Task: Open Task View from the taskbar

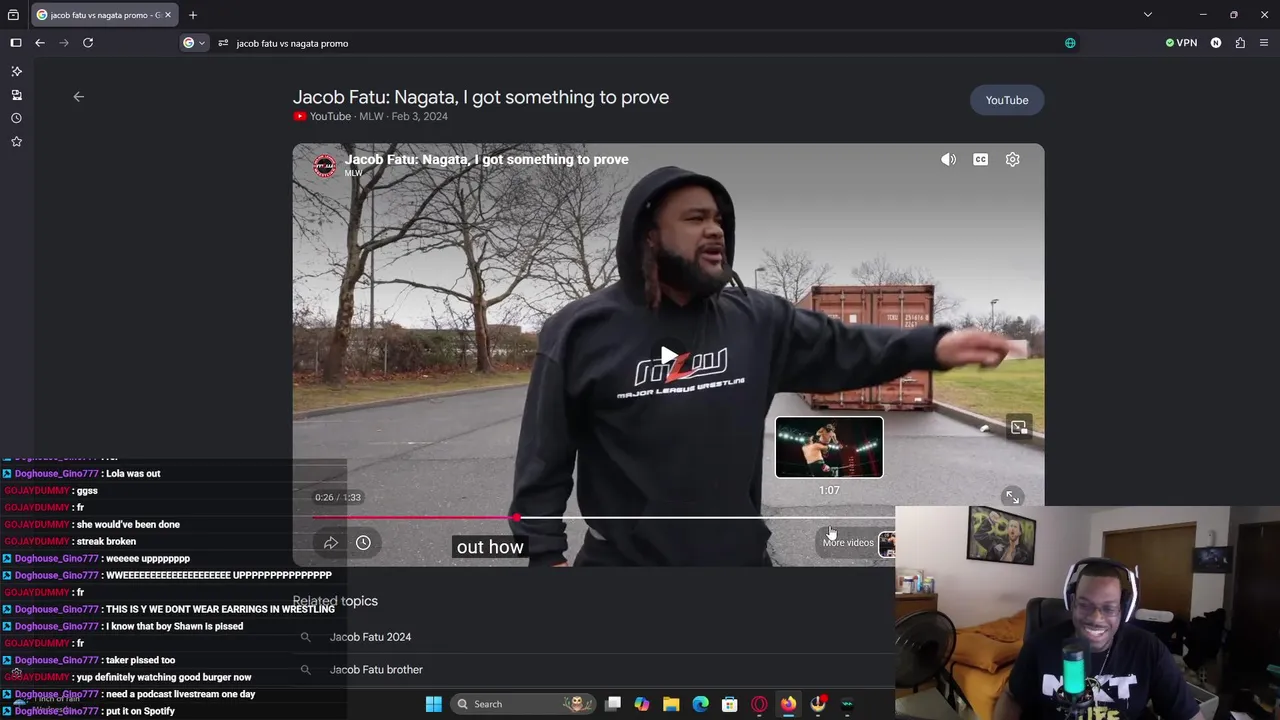Action: pos(613,704)
